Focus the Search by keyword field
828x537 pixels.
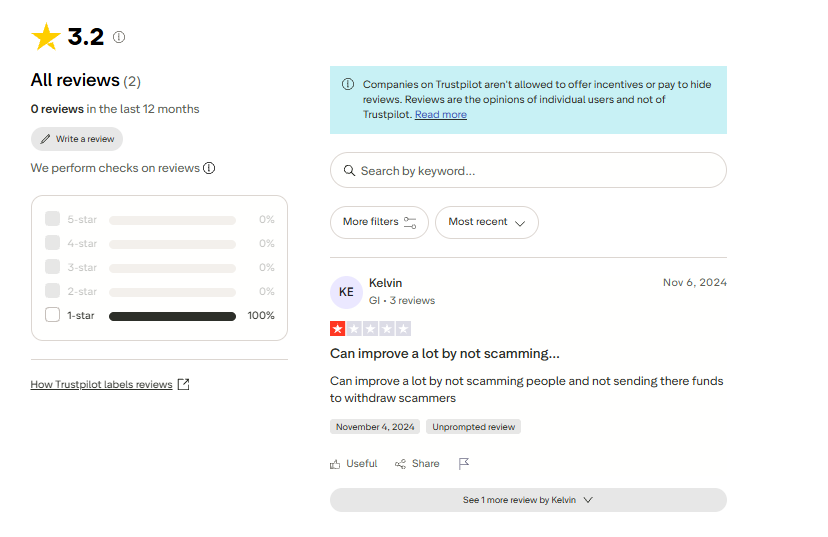point(528,170)
